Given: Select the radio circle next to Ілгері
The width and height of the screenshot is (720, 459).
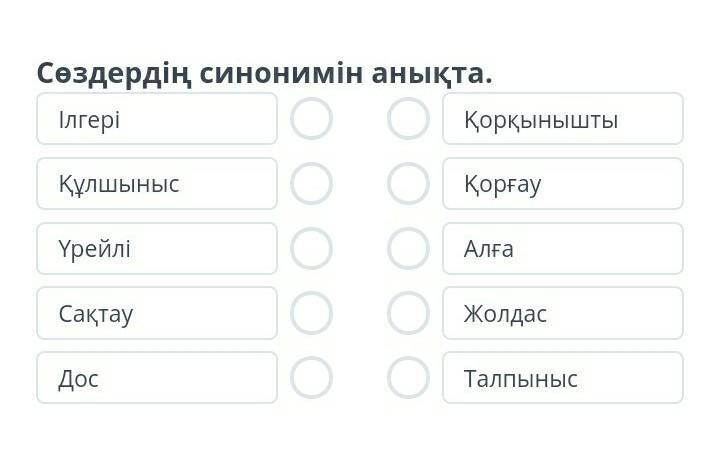Looking at the screenshot, I should click(311, 119).
